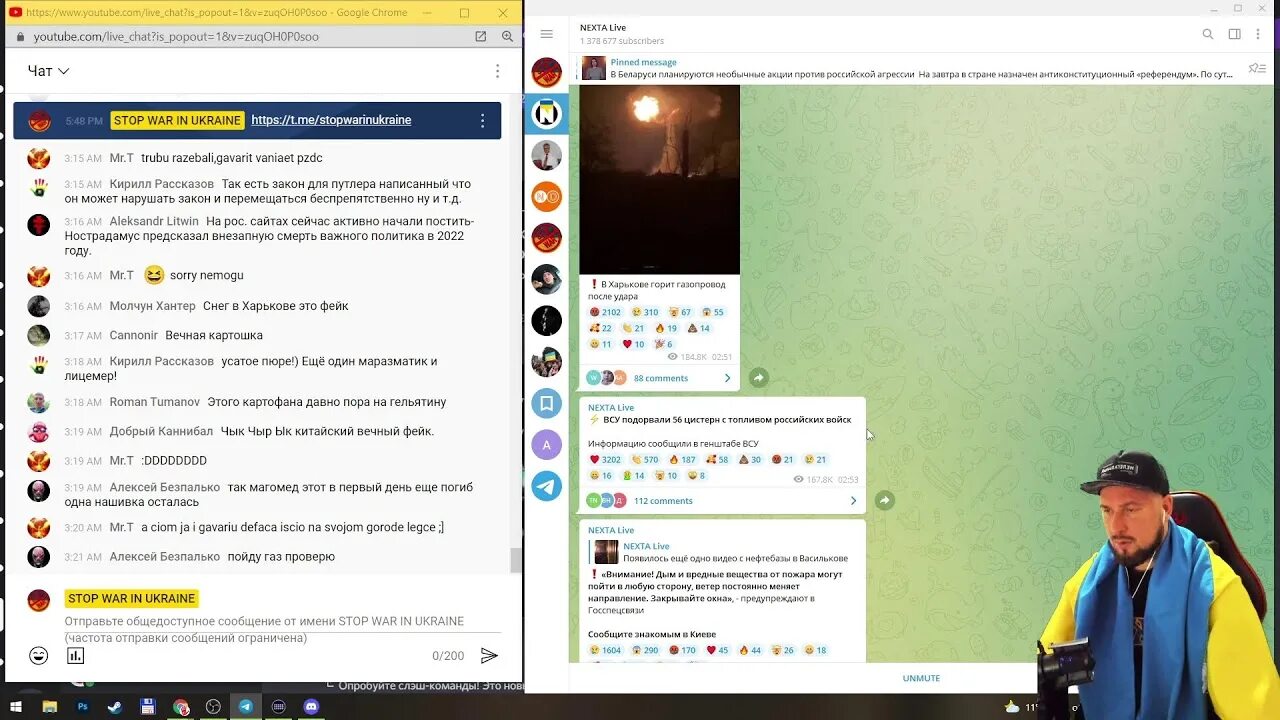The image size is (1280, 720).
Task: Open YouTube live chat three-dot menu
Action: click(497, 71)
